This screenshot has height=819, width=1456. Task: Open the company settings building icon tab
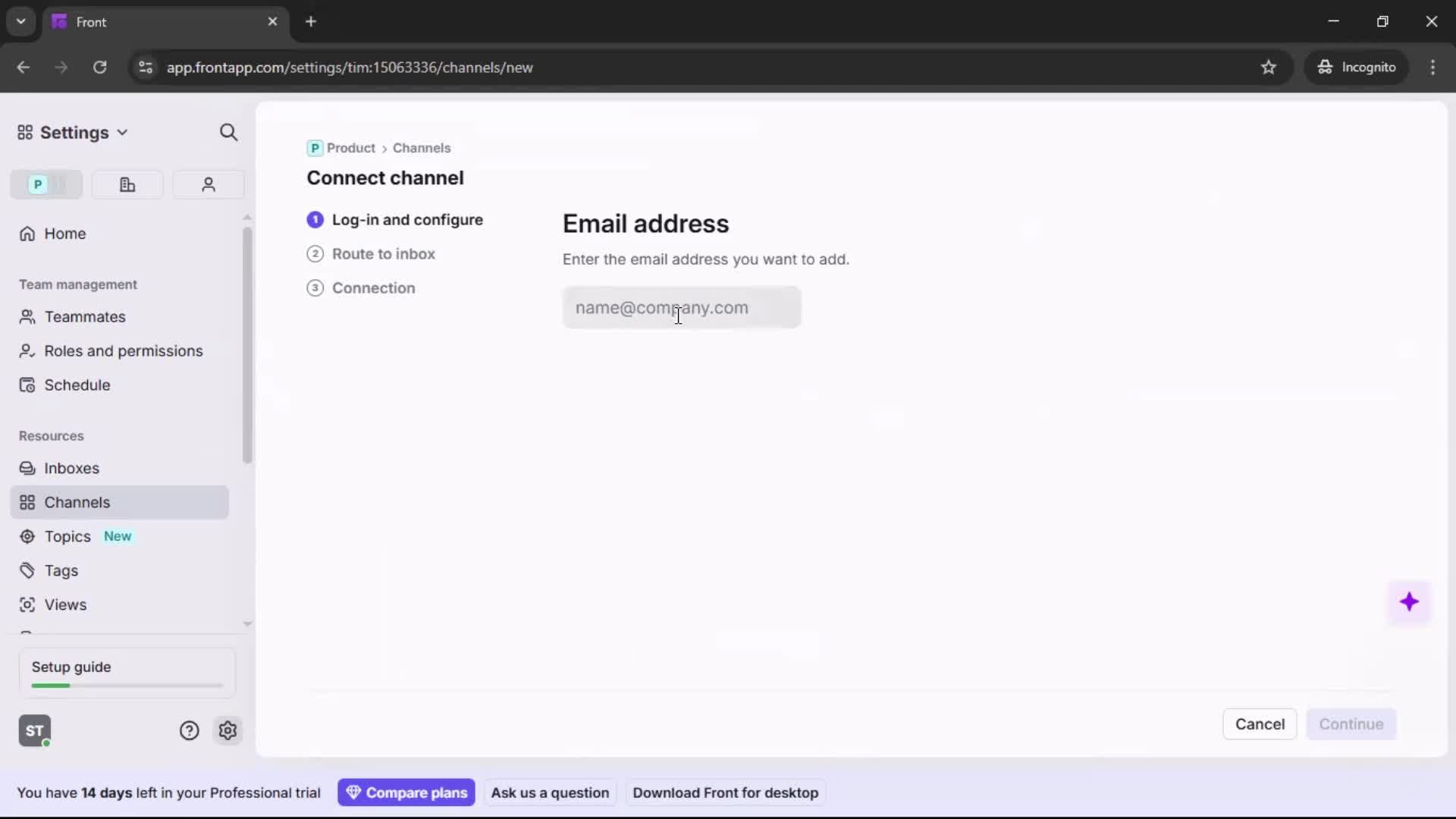click(127, 184)
